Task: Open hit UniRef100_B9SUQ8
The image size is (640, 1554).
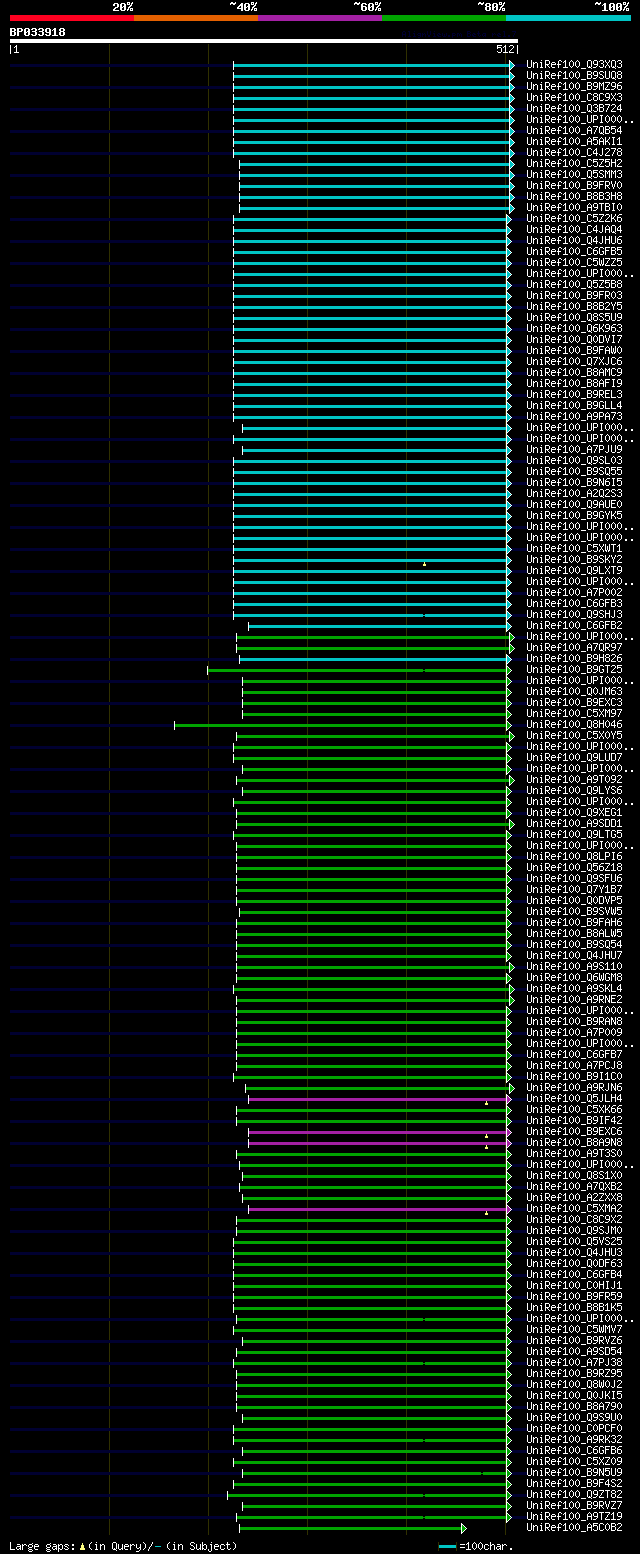Action: tap(574, 75)
